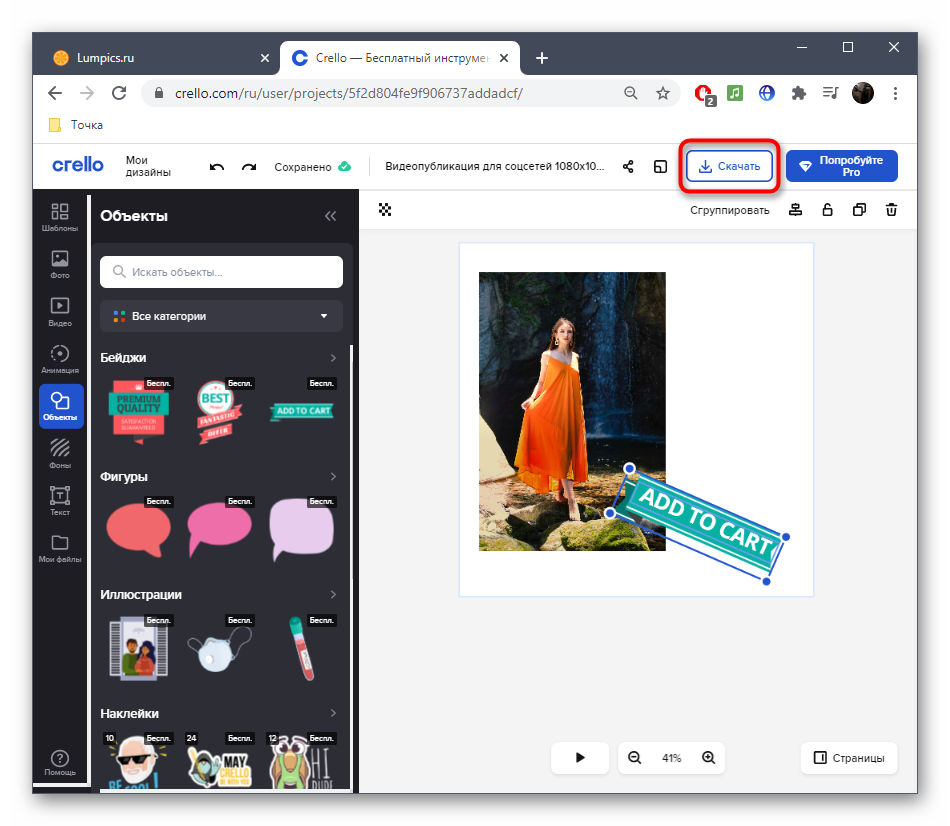This screenshot has height=826, width=950.
Task: Zoom in with the plus magnifier
Action: 708,758
